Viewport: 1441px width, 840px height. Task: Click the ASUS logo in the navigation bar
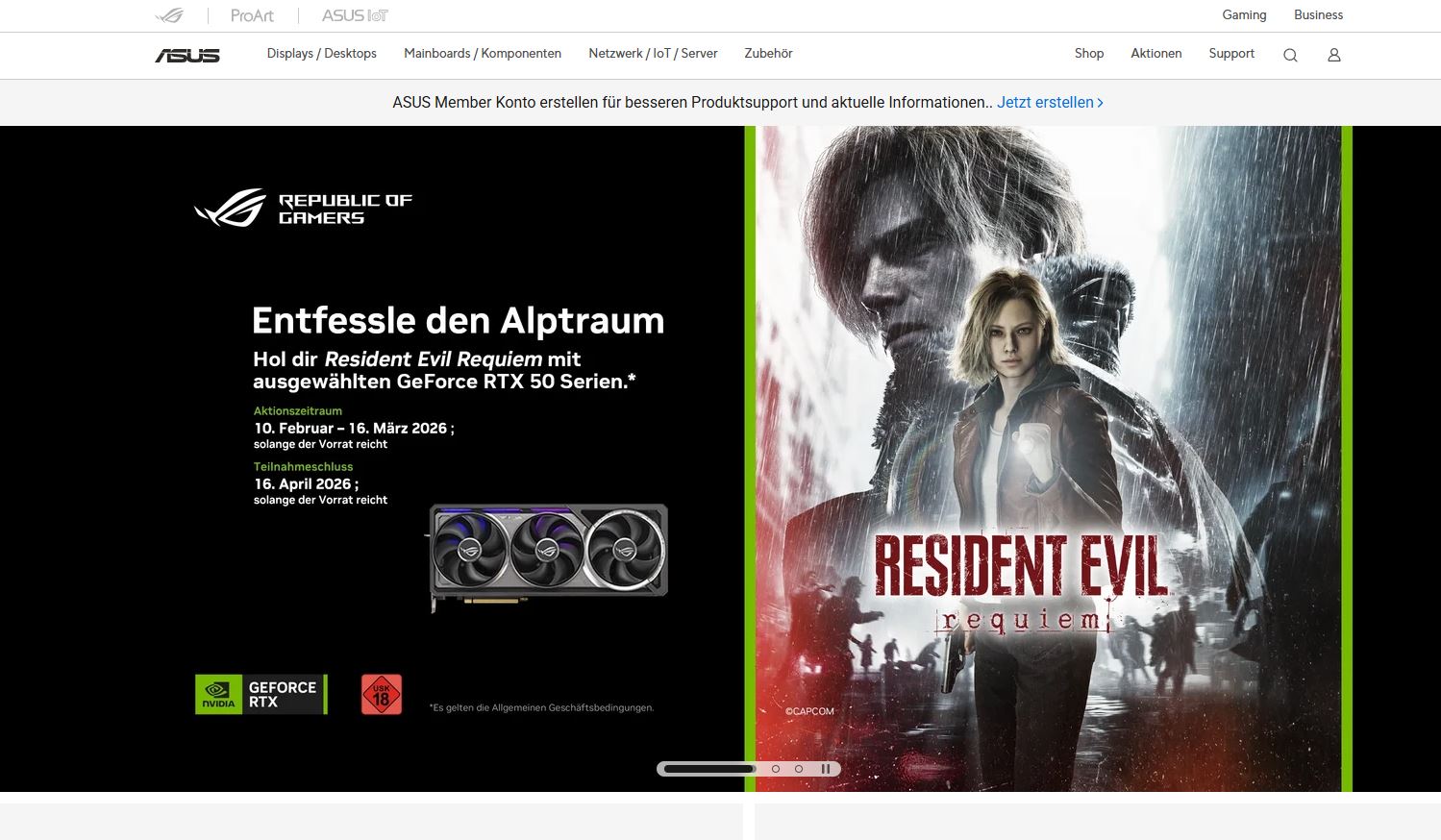click(x=187, y=55)
